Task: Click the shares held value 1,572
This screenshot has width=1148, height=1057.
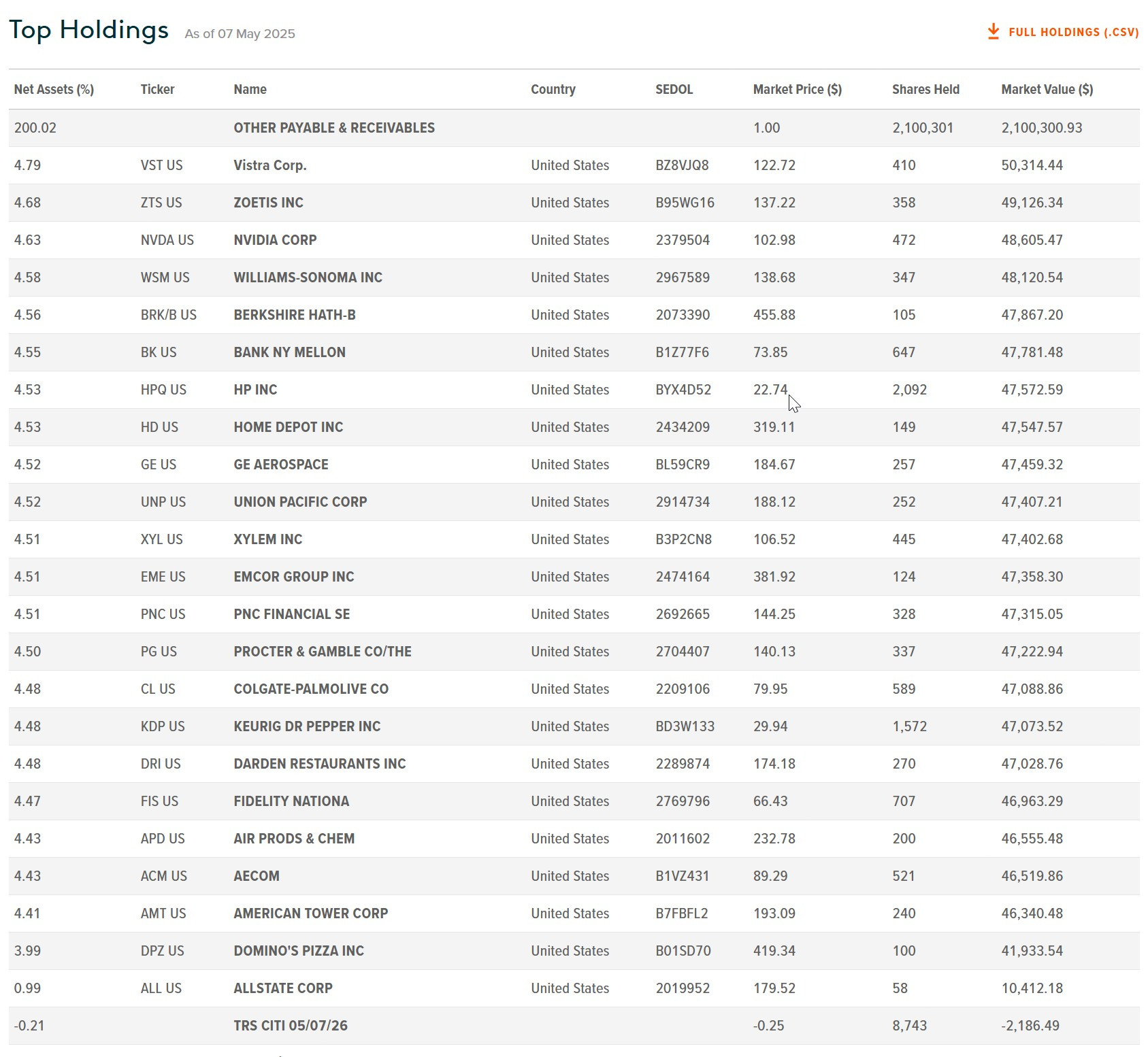Action: pyautogui.click(x=909, y=726)
